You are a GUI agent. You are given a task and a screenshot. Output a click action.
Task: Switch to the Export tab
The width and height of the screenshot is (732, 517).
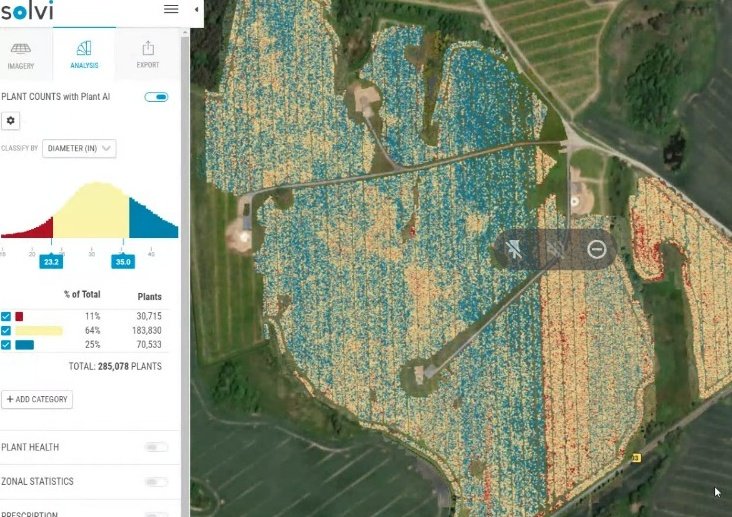tap(148, 55)
